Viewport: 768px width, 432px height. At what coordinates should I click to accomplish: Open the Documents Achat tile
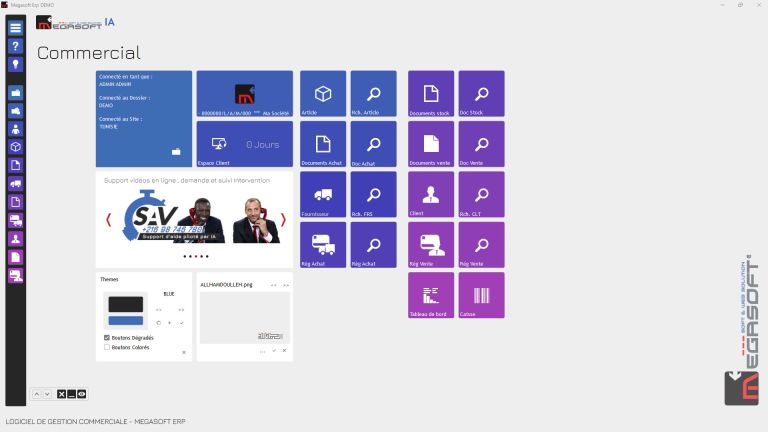[x=323, y=144]
